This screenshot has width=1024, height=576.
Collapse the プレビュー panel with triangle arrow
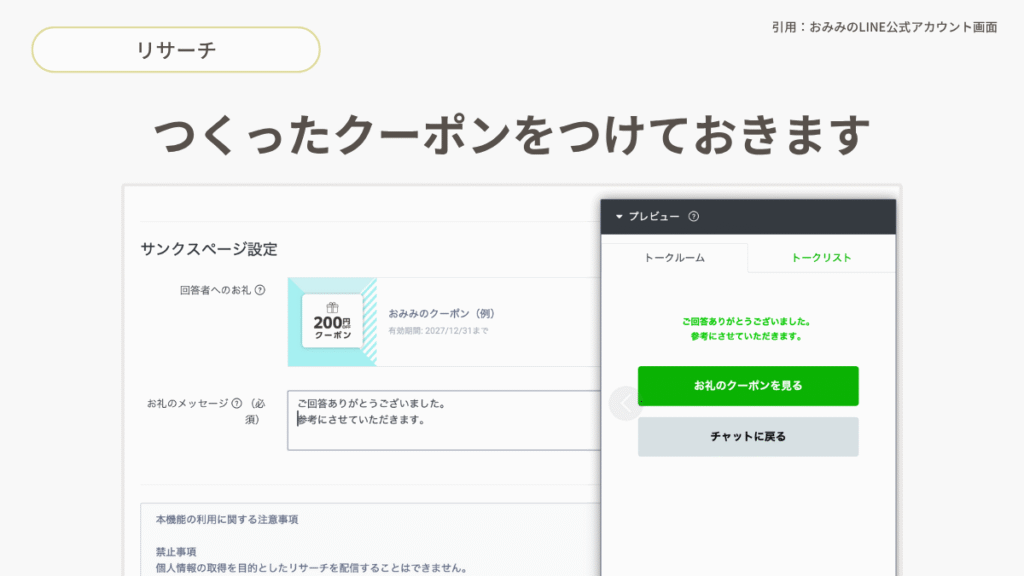click(619, 217)
